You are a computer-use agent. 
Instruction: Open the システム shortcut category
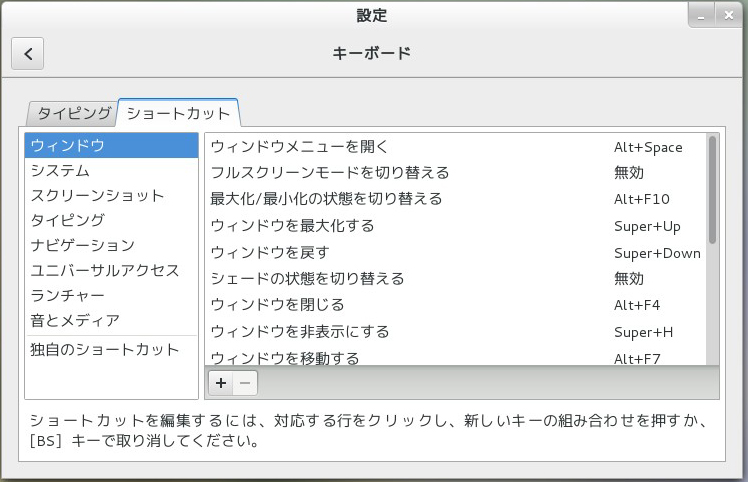[111, 171]
